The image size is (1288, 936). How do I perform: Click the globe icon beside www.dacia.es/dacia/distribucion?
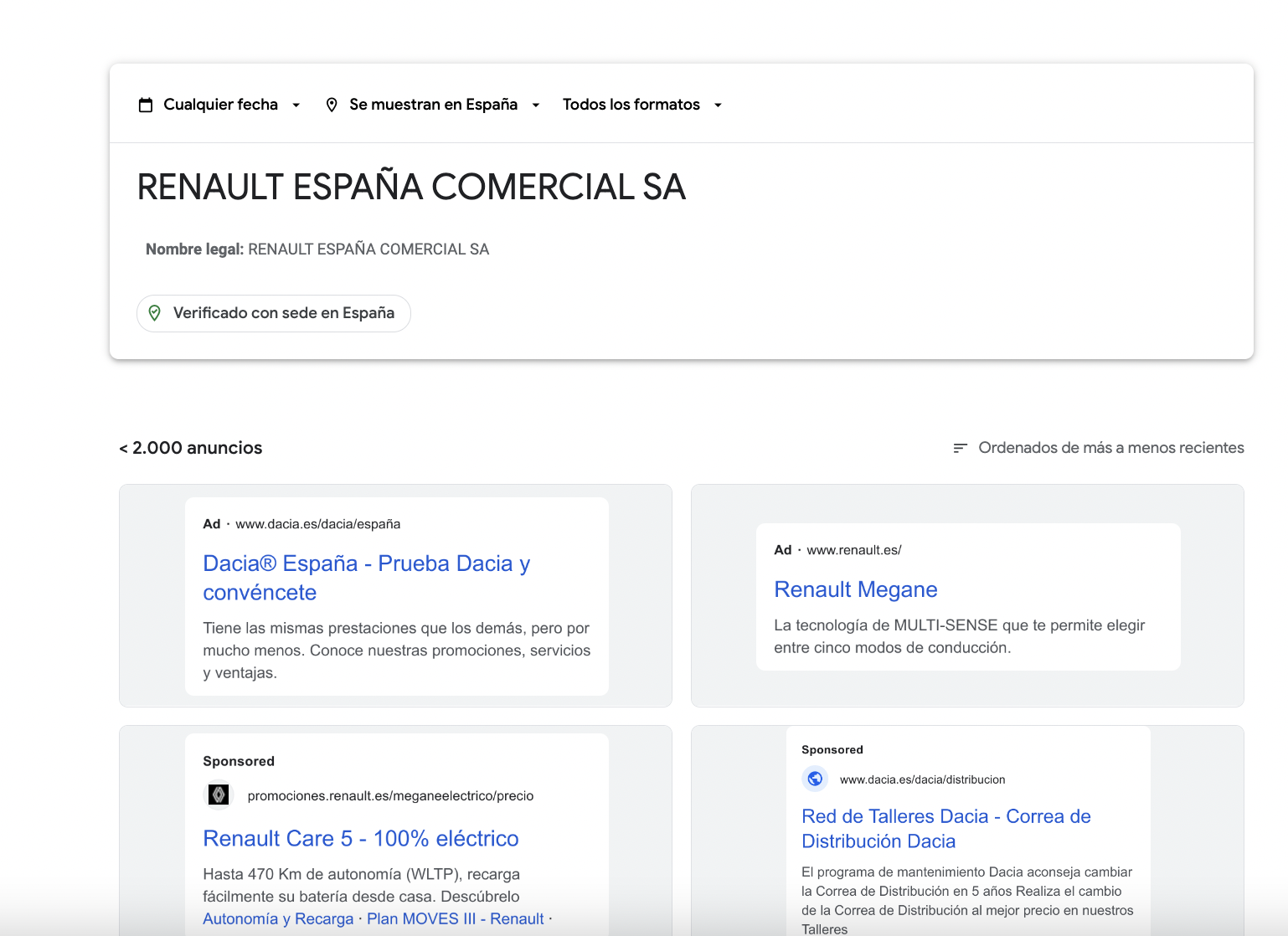pos(815,779)
